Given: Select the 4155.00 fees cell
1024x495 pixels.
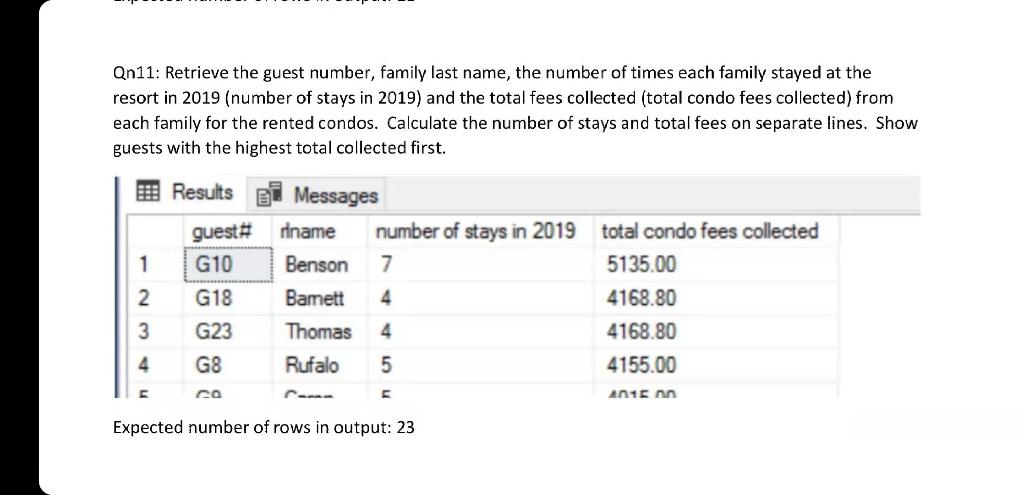Looking at the screenshot, I should click(716, 365).
